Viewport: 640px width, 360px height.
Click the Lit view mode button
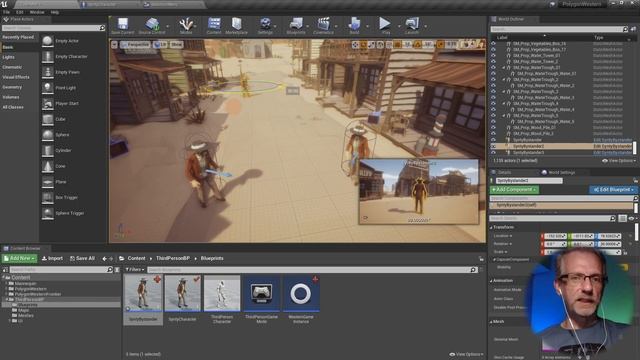pyautogui.click(x=160, y=44)
